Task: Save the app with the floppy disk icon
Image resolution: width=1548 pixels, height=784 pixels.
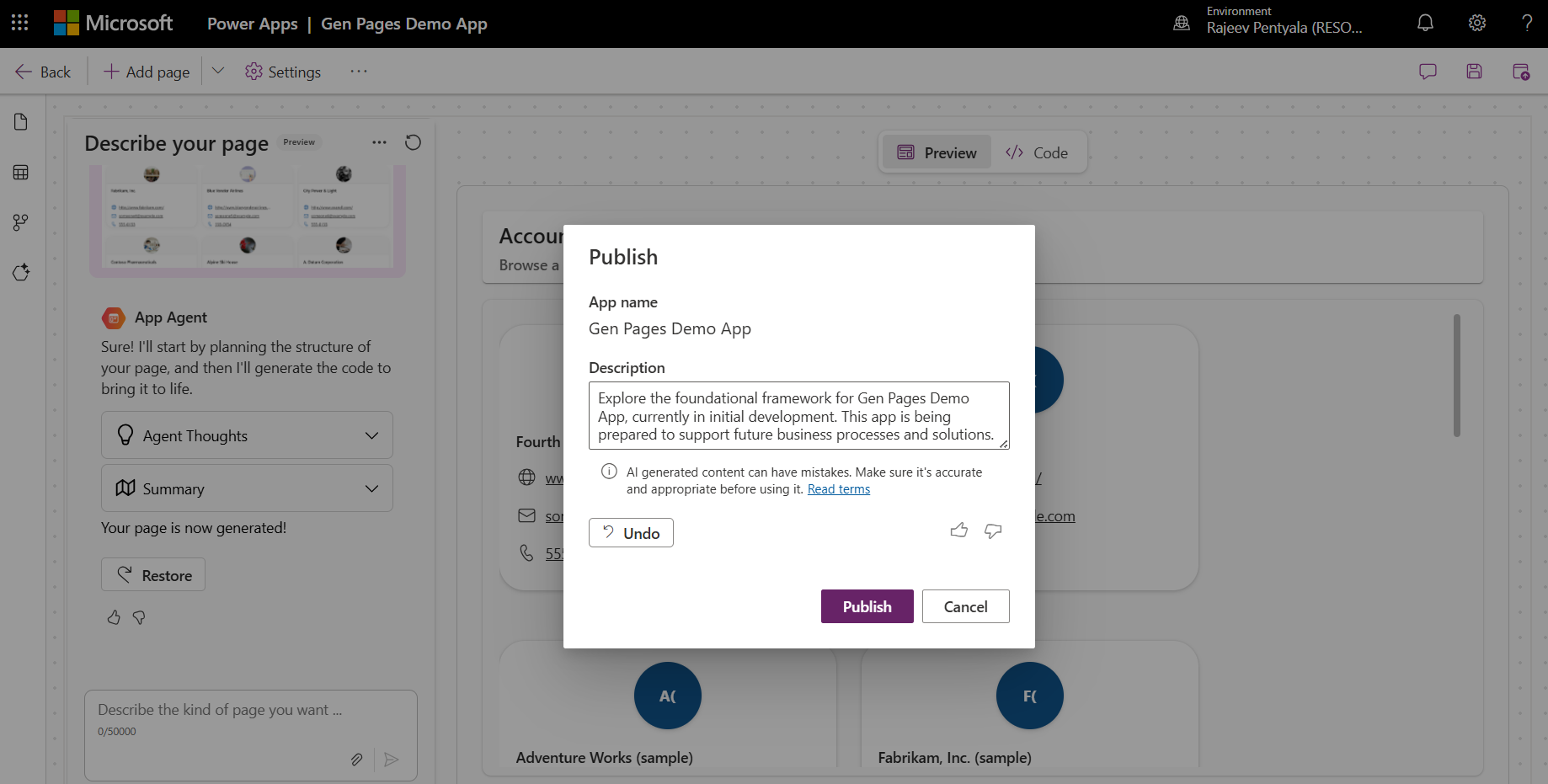Action: (x=1474, y=72)
